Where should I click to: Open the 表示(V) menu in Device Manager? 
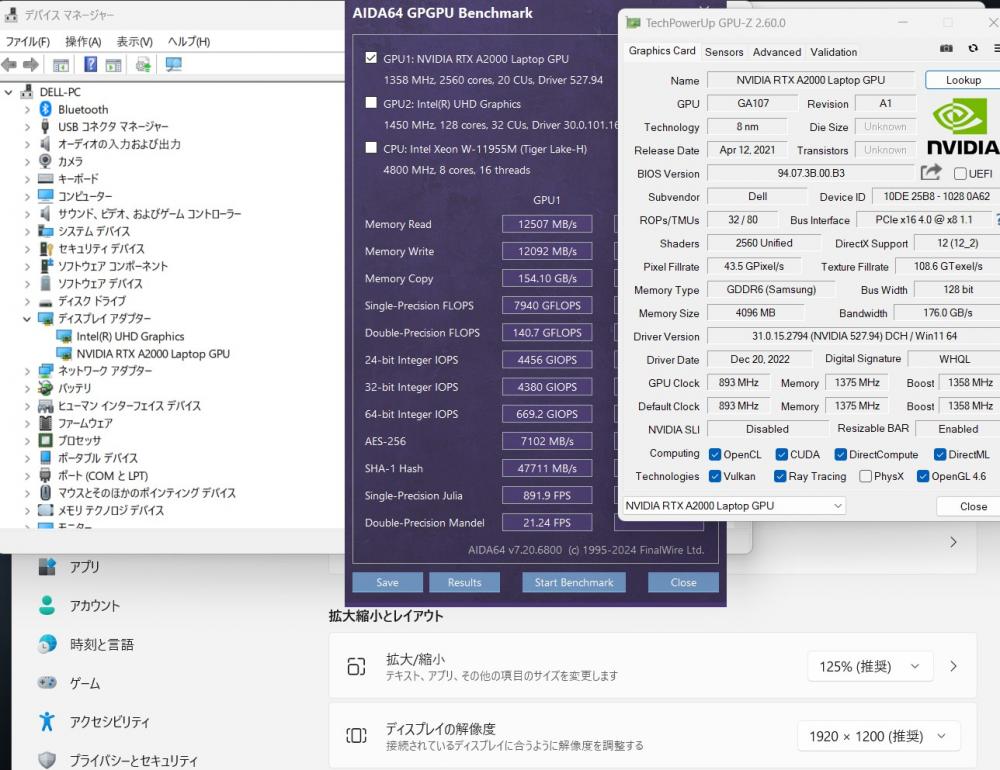coord(135,41)
